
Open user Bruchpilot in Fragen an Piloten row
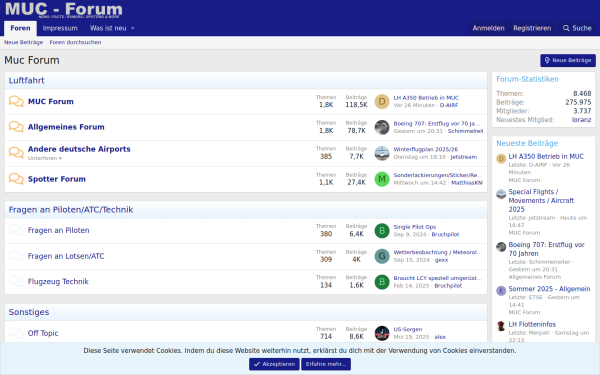point(445,234)
